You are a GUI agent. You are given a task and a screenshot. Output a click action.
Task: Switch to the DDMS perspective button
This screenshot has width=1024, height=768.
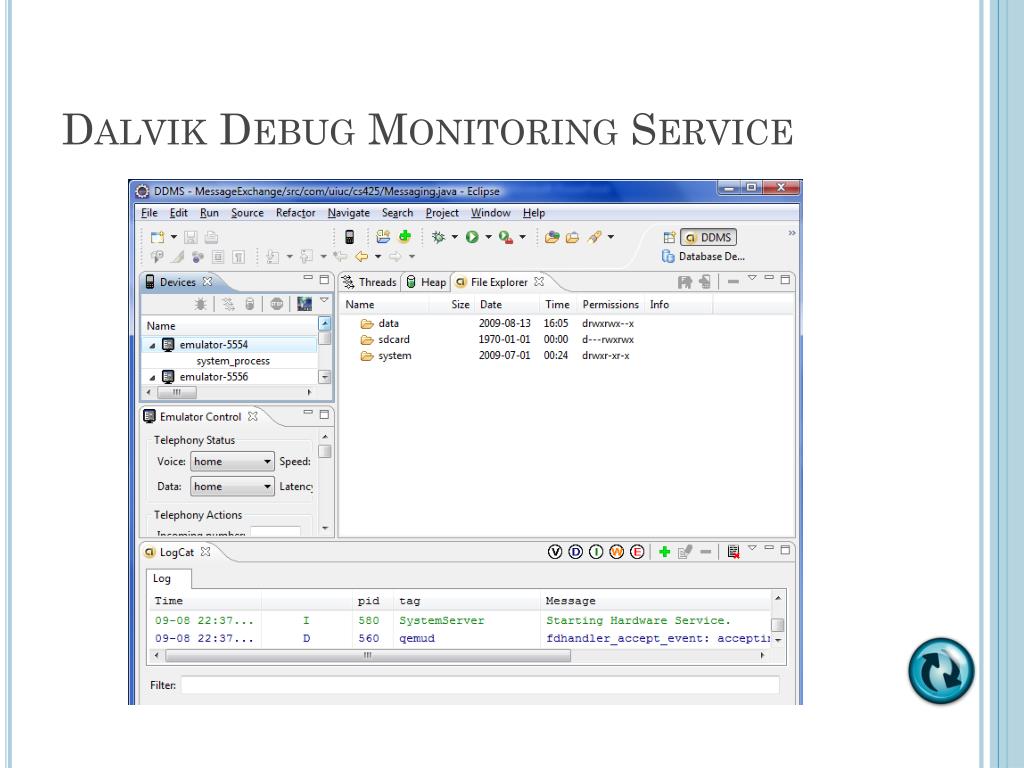pyautogui.click(x=709, y=237)
